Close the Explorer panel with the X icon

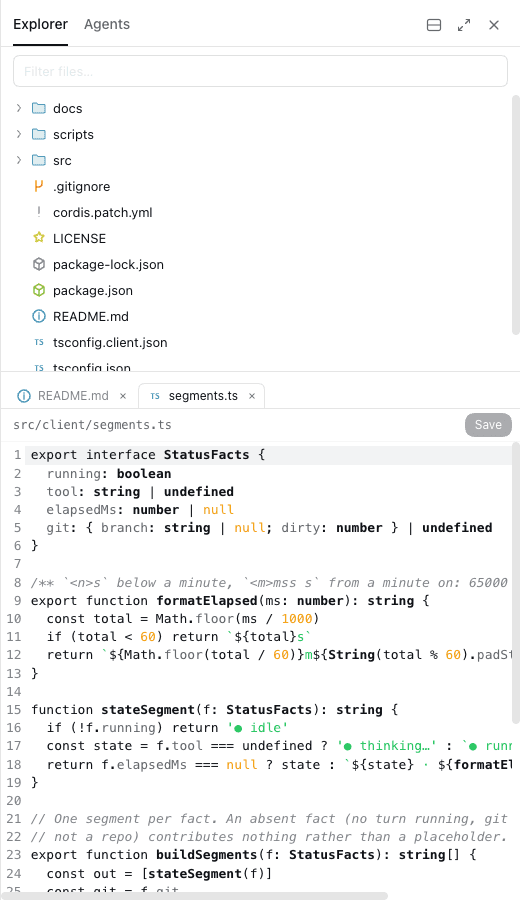coord(494,25)
